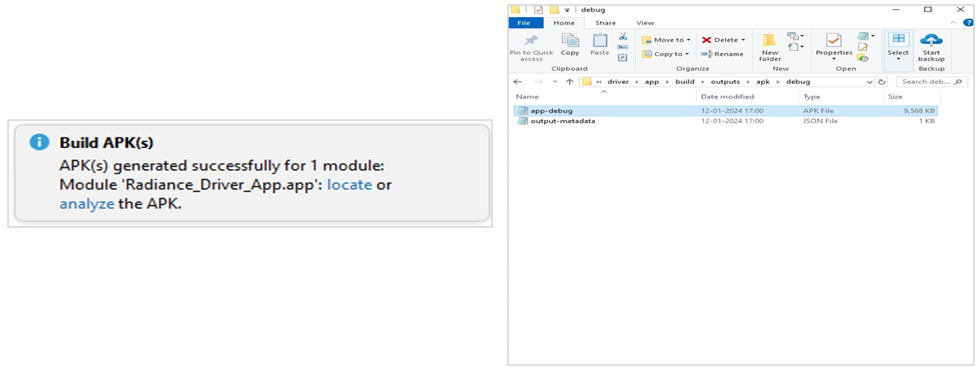Click the locate link in notification
Image resolution: width=978 pixels, height=370 pixels.
[350, 185]
